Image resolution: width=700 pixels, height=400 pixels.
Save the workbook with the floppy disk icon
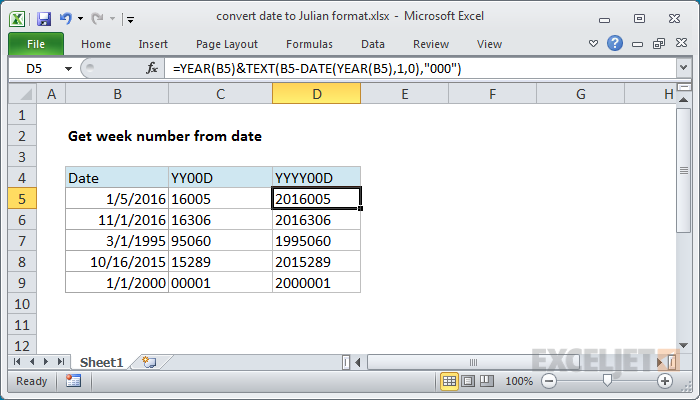pos(44,19)
